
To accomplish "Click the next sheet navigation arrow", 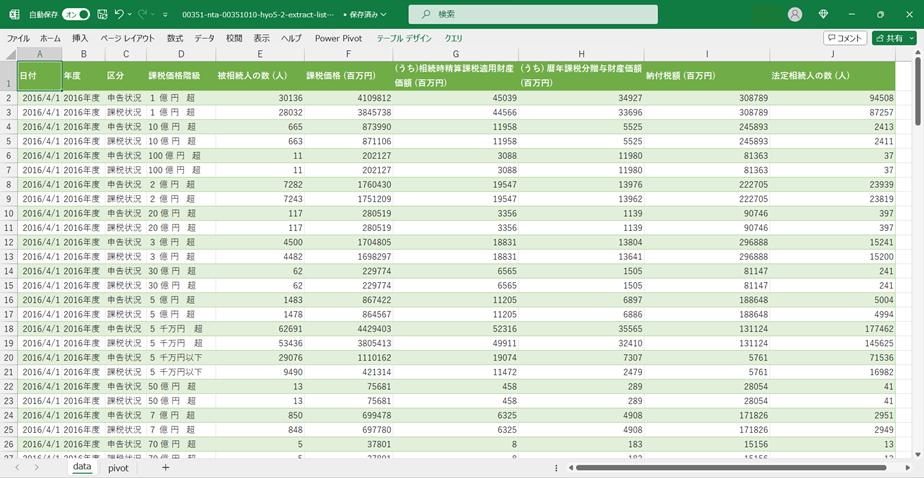I will point(37,467).
